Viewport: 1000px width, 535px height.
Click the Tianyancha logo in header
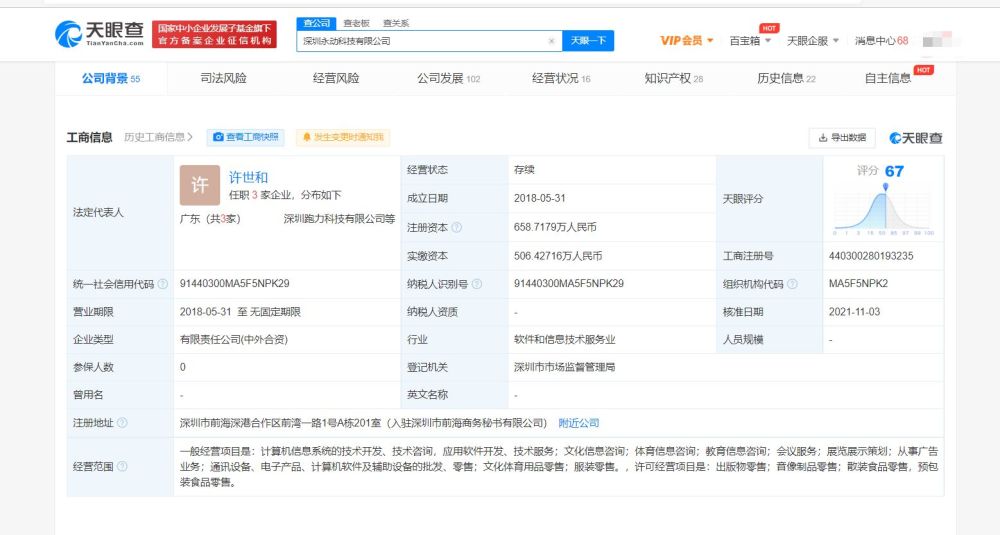click(x=99, y=34)
